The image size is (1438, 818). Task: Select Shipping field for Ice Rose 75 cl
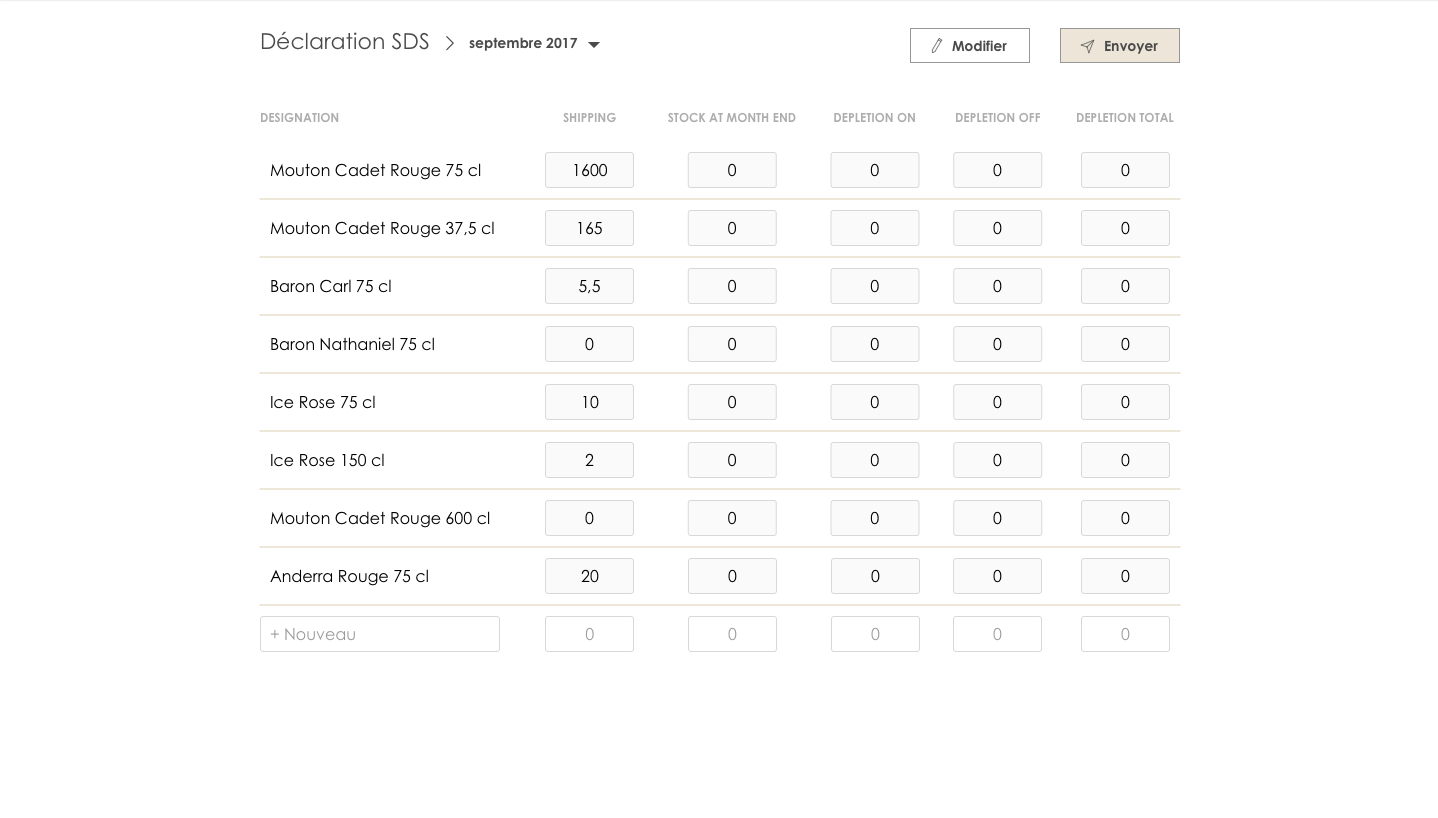[x=589, y=402]
